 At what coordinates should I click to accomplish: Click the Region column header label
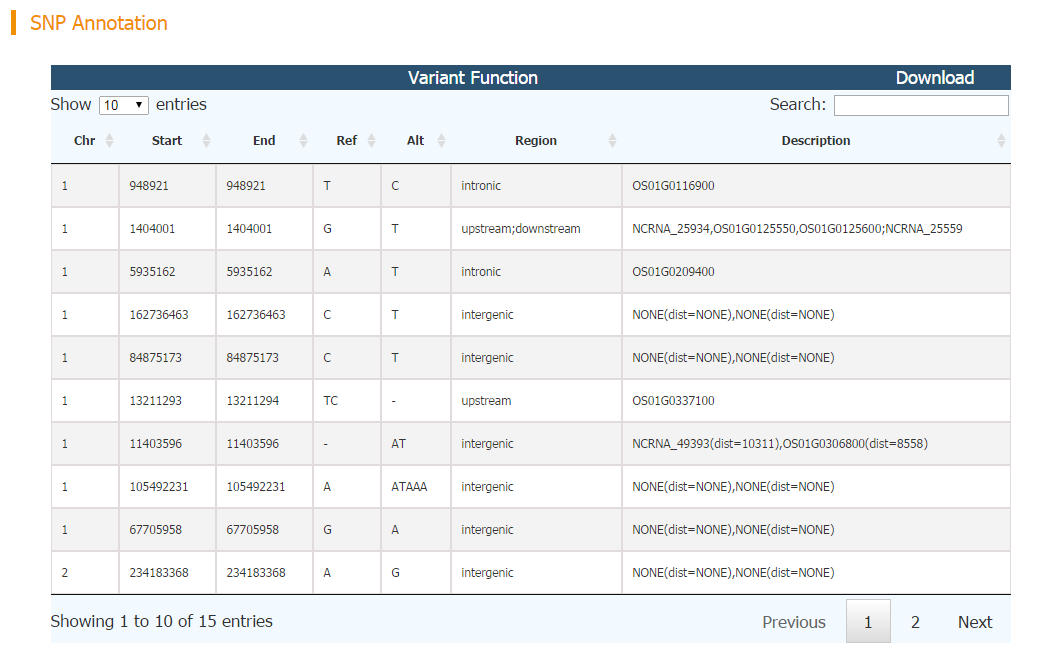536,141
